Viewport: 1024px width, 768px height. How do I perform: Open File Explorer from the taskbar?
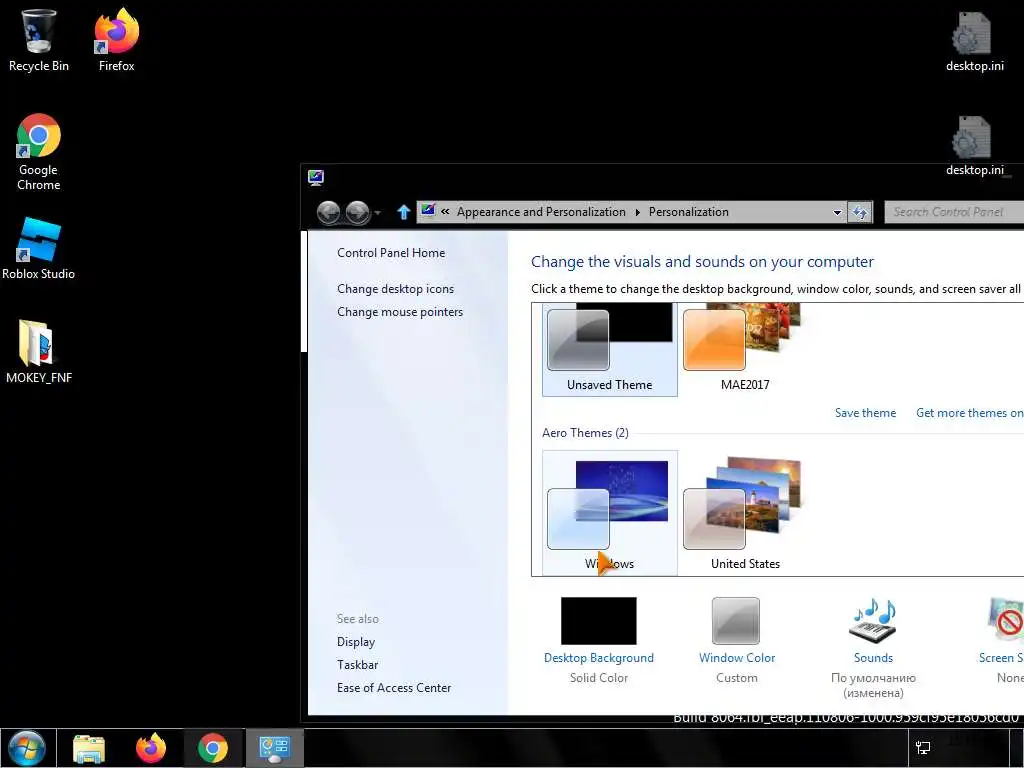[89, 748]
